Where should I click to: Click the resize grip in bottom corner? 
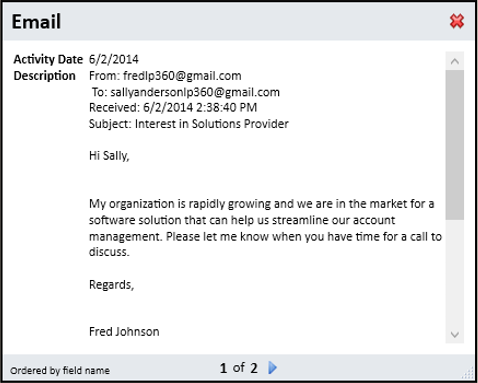469,373
